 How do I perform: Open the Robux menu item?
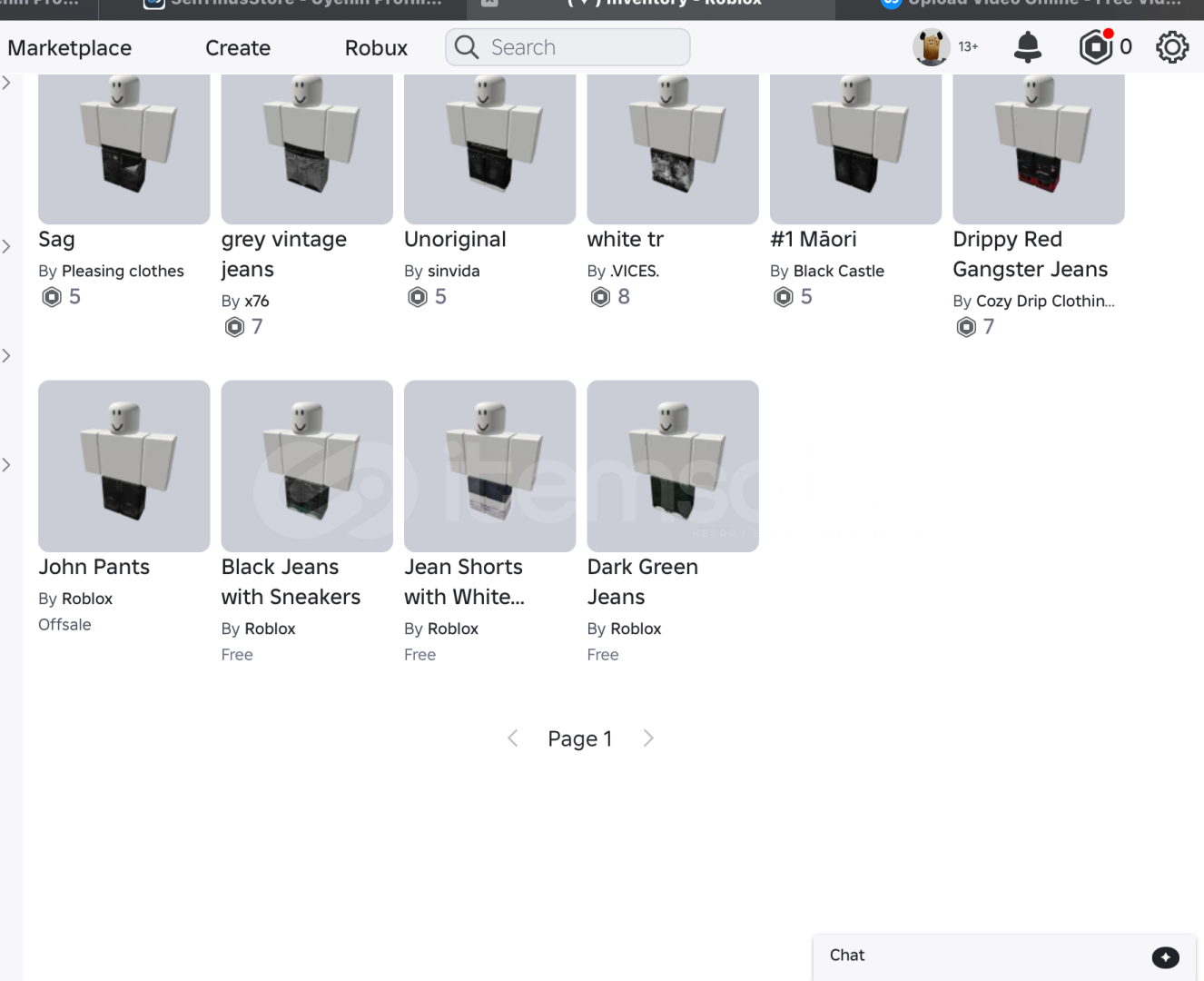(x=376, y=48)
